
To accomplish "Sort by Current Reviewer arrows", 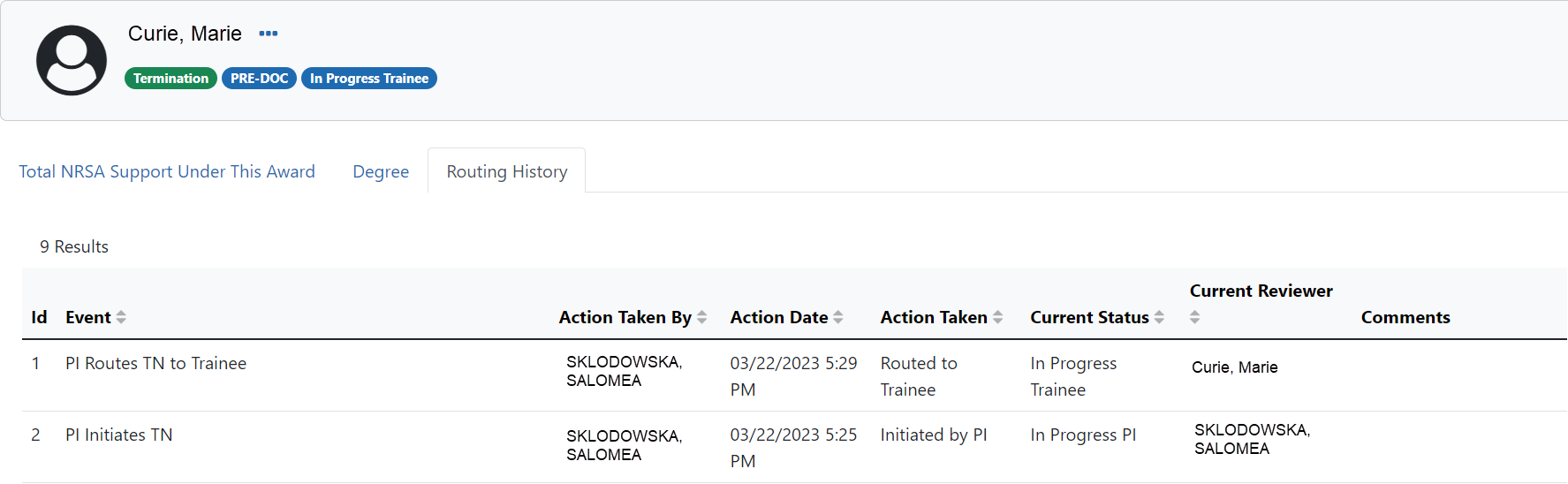I will click(1194, 317).
